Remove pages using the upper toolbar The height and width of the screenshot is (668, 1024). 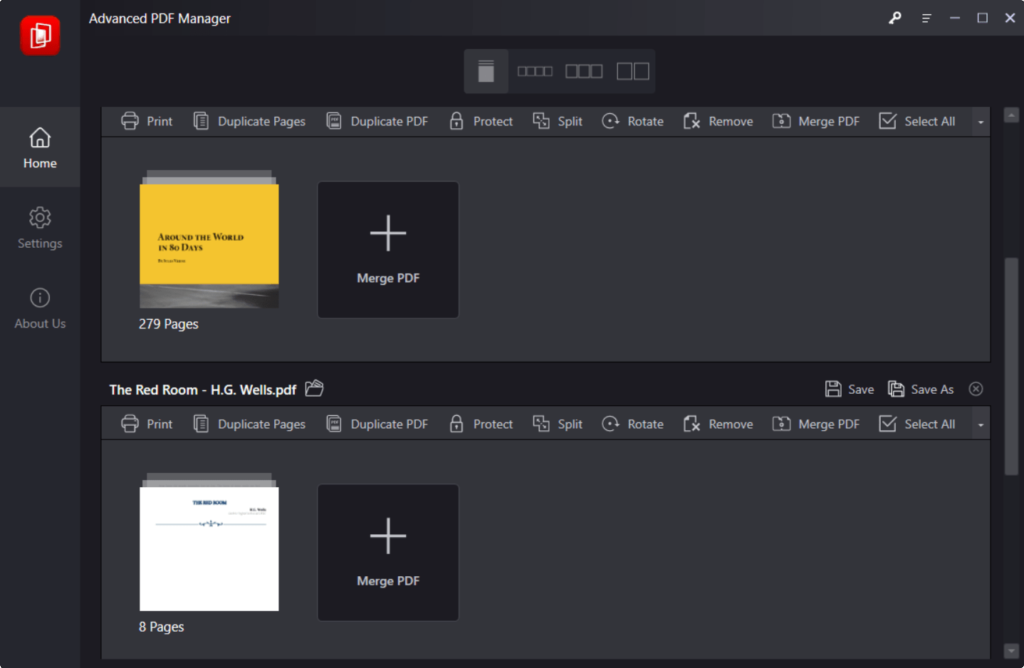718,121
